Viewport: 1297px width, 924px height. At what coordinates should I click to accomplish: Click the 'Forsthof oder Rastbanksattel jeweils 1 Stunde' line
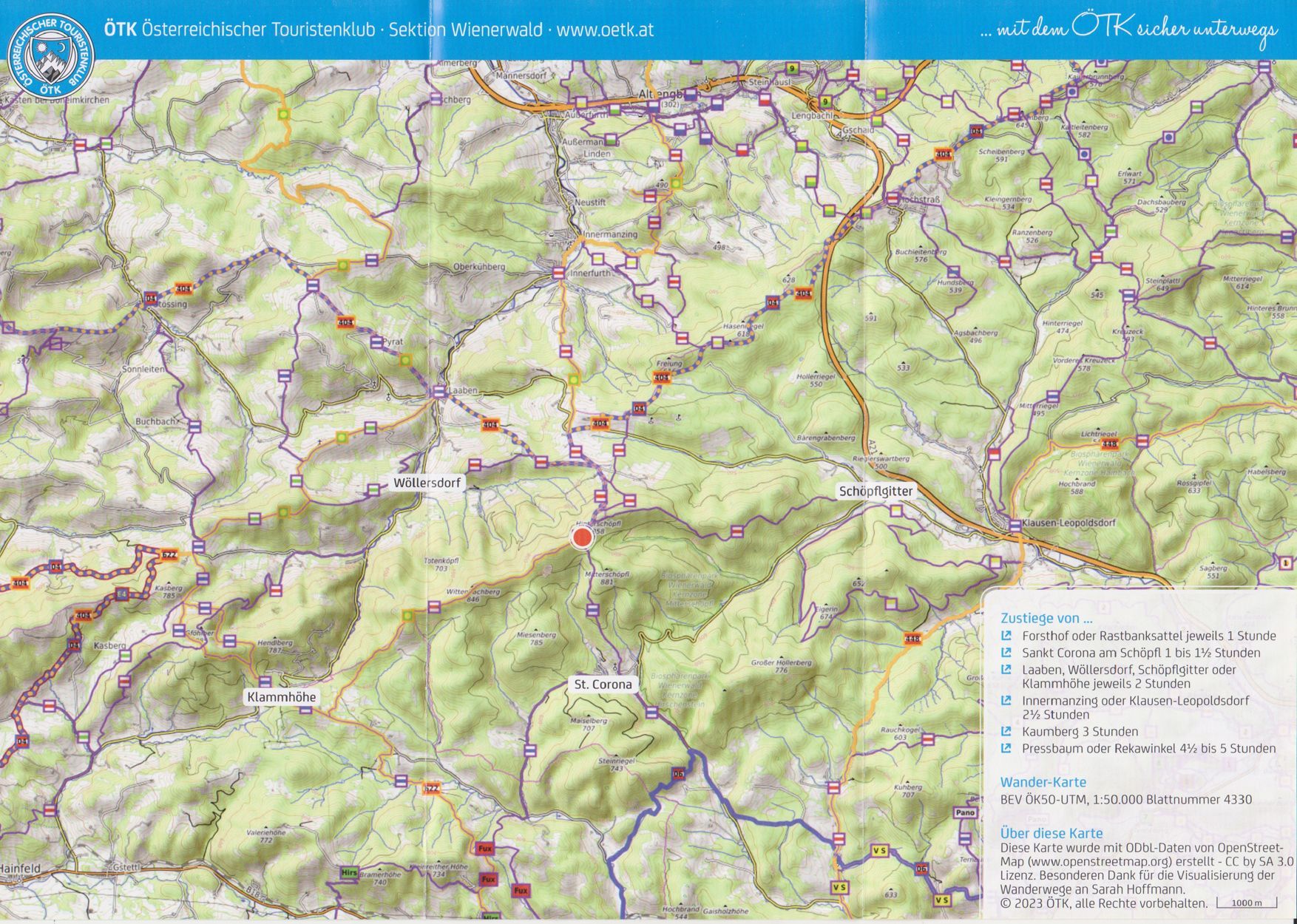tap(1149, 636)
